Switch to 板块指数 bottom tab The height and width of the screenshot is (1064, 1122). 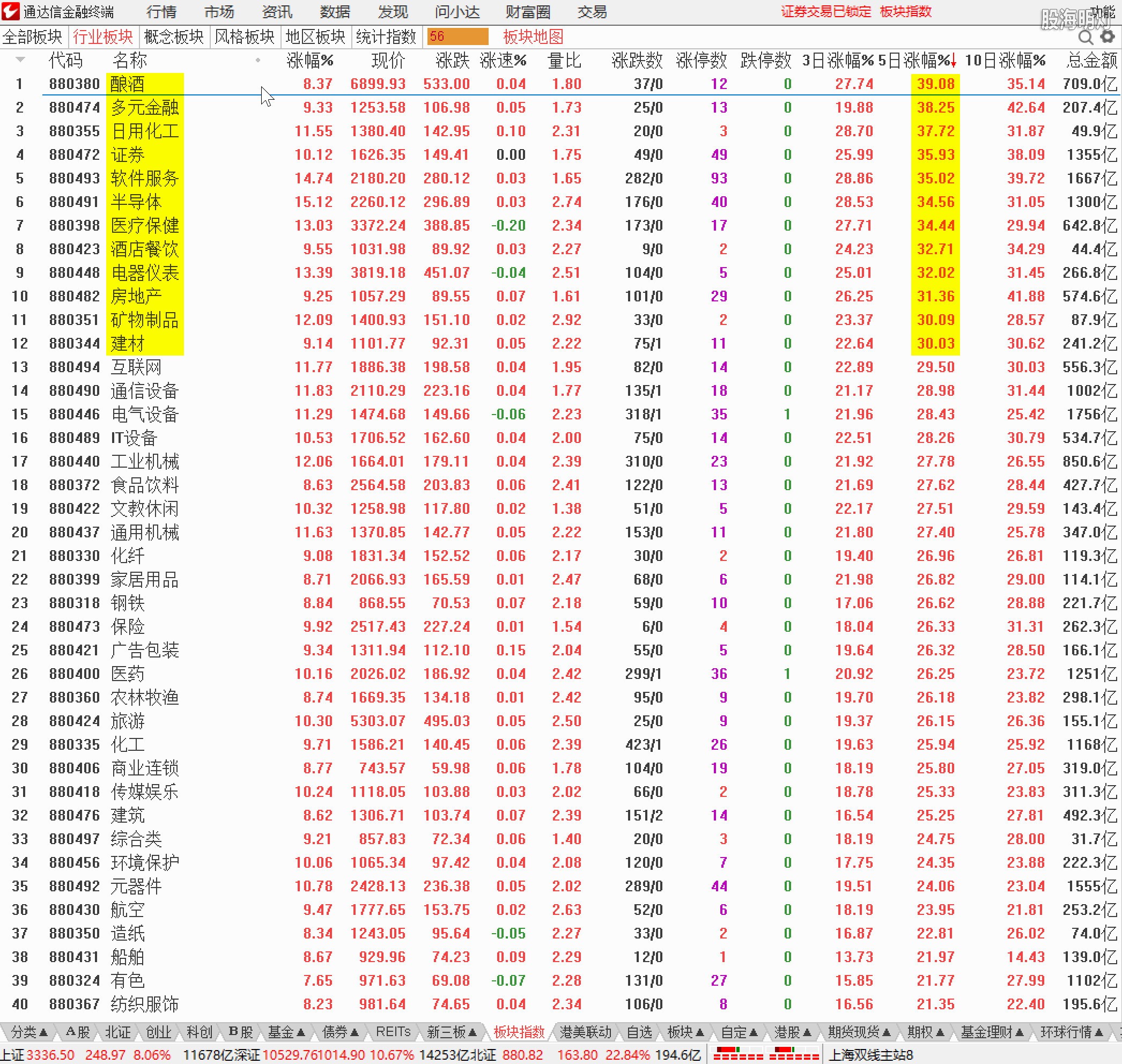519,1032
